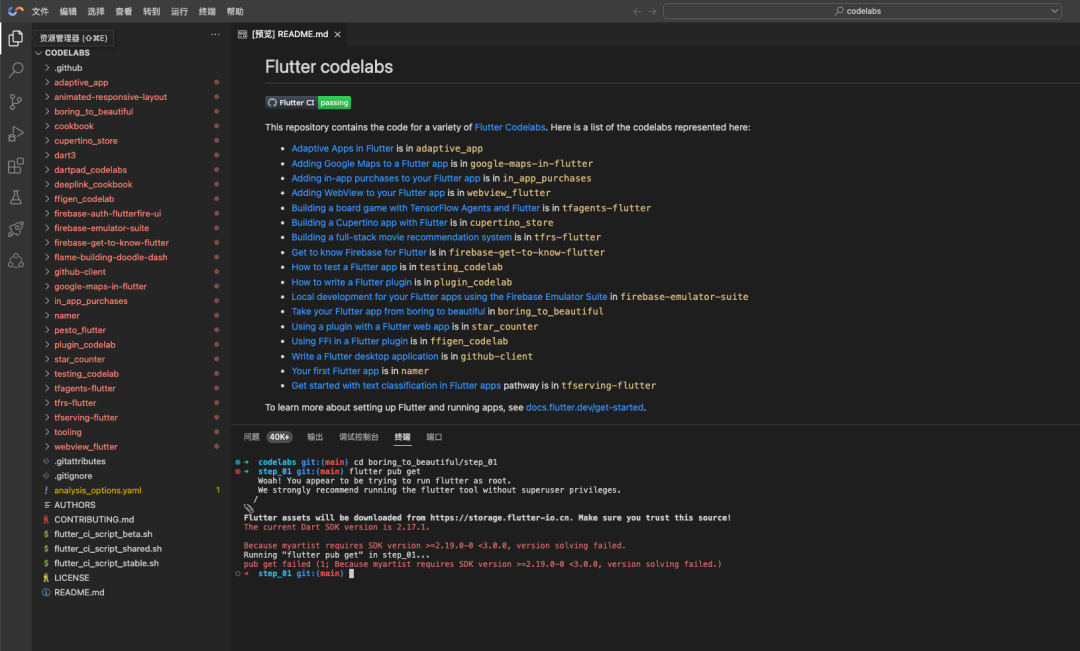This screenshot has height=651, width=1080.
Task: Expand the boring_to_beautiful folder
Action: click(x=94, y=112)
